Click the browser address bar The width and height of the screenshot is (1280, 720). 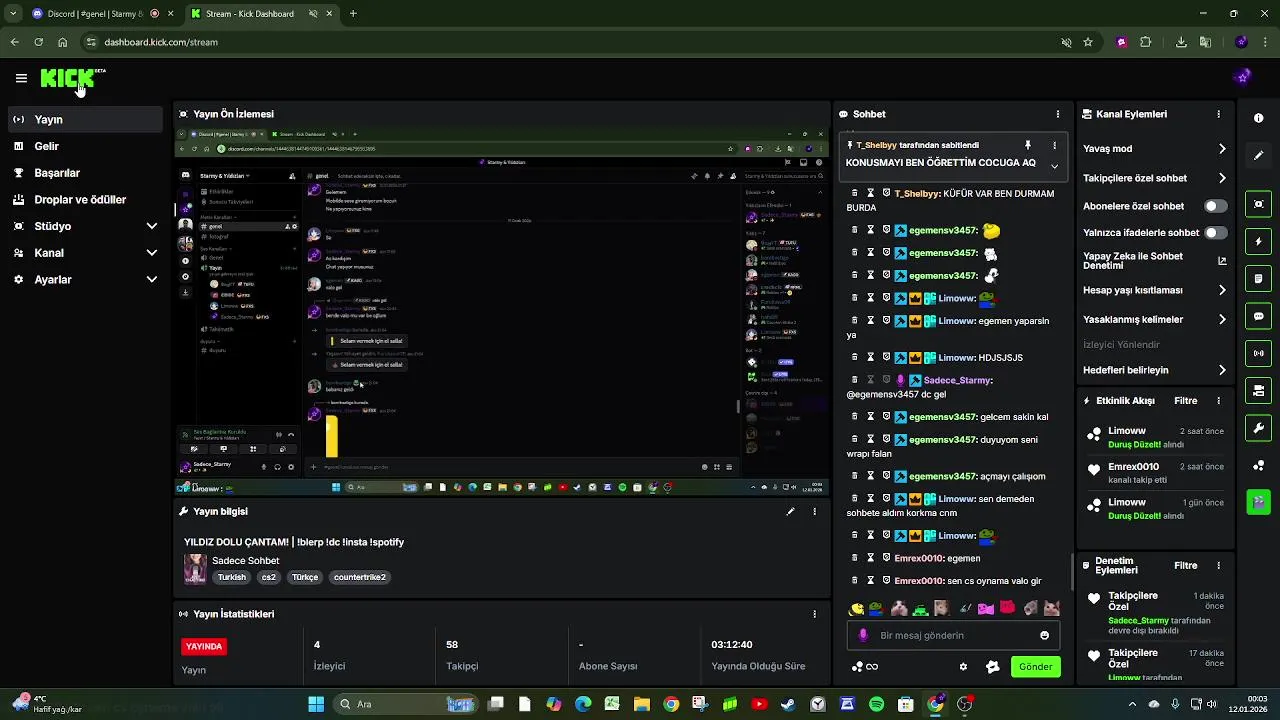coord(570,42)
